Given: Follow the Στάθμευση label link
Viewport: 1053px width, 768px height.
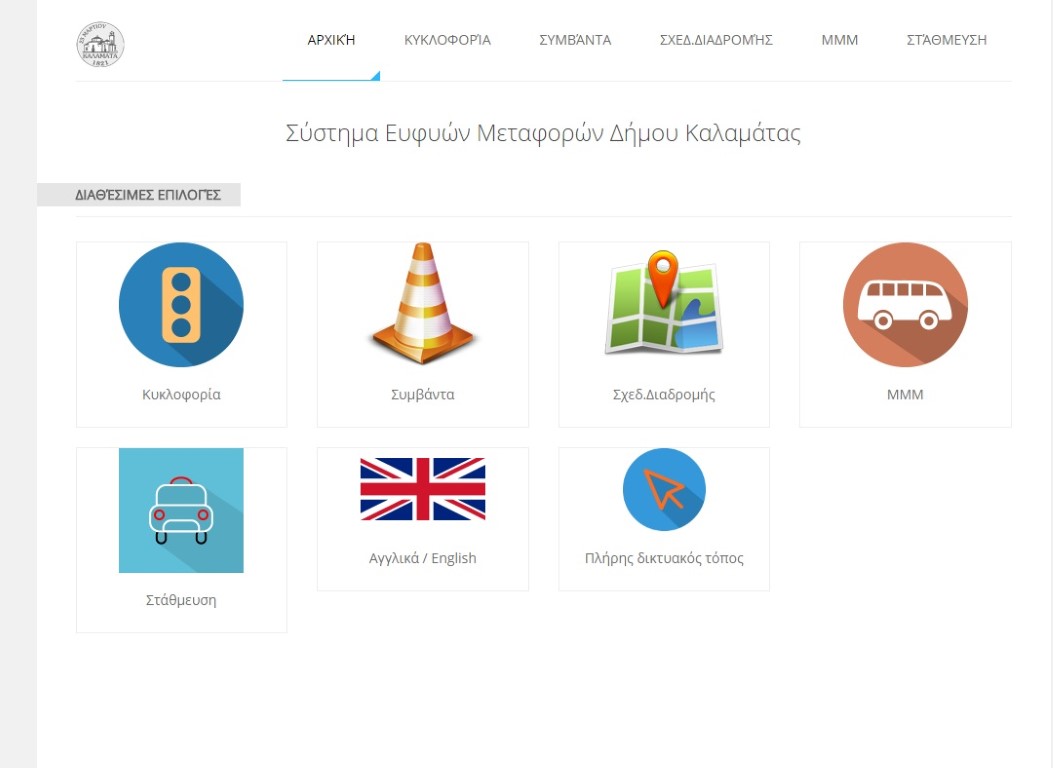Looking at the screenshot, I should pyautogui.click(x=181, y=600).
